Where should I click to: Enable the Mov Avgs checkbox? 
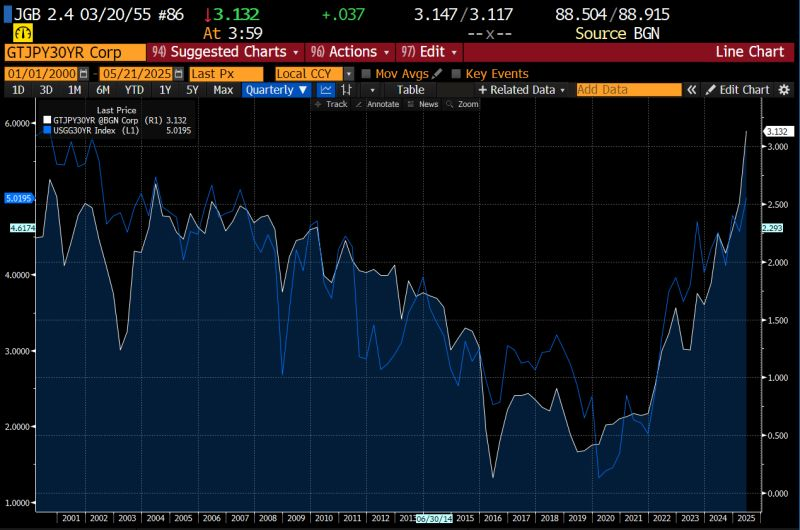click(x=366, y=74)
